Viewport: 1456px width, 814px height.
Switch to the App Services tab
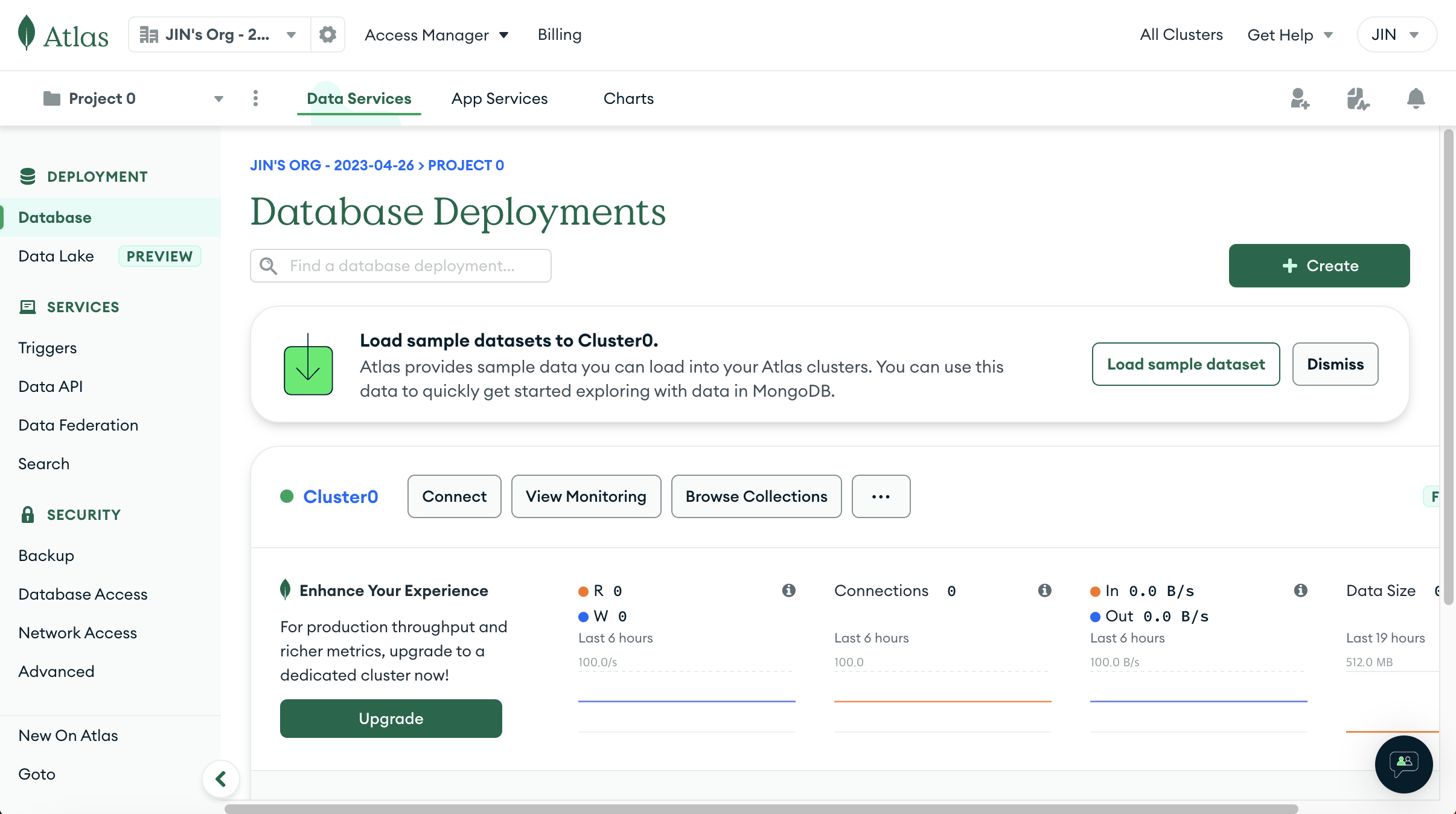(x=499, y=98)
